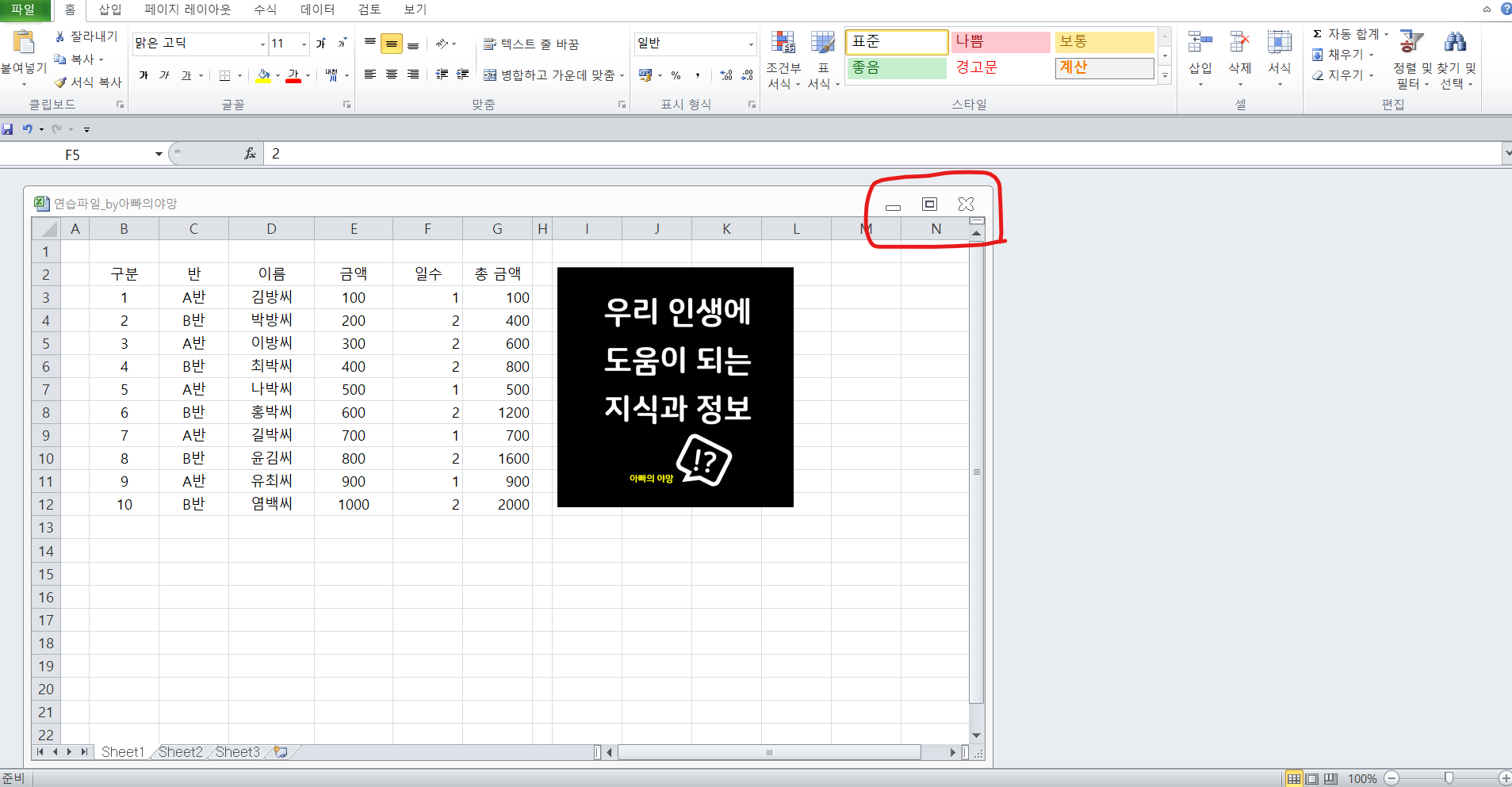Screen dimensions: 1512x787
Task: Click the formula bar input field
Action: tap(882, 154)
